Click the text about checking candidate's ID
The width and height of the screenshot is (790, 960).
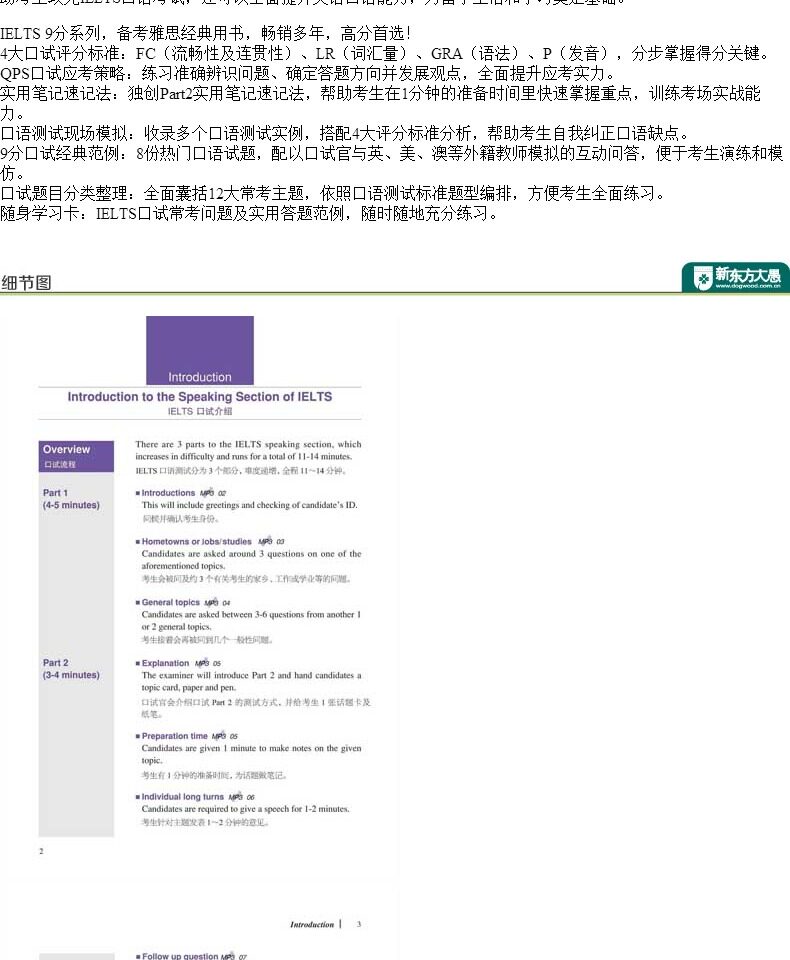pos(249,505)
